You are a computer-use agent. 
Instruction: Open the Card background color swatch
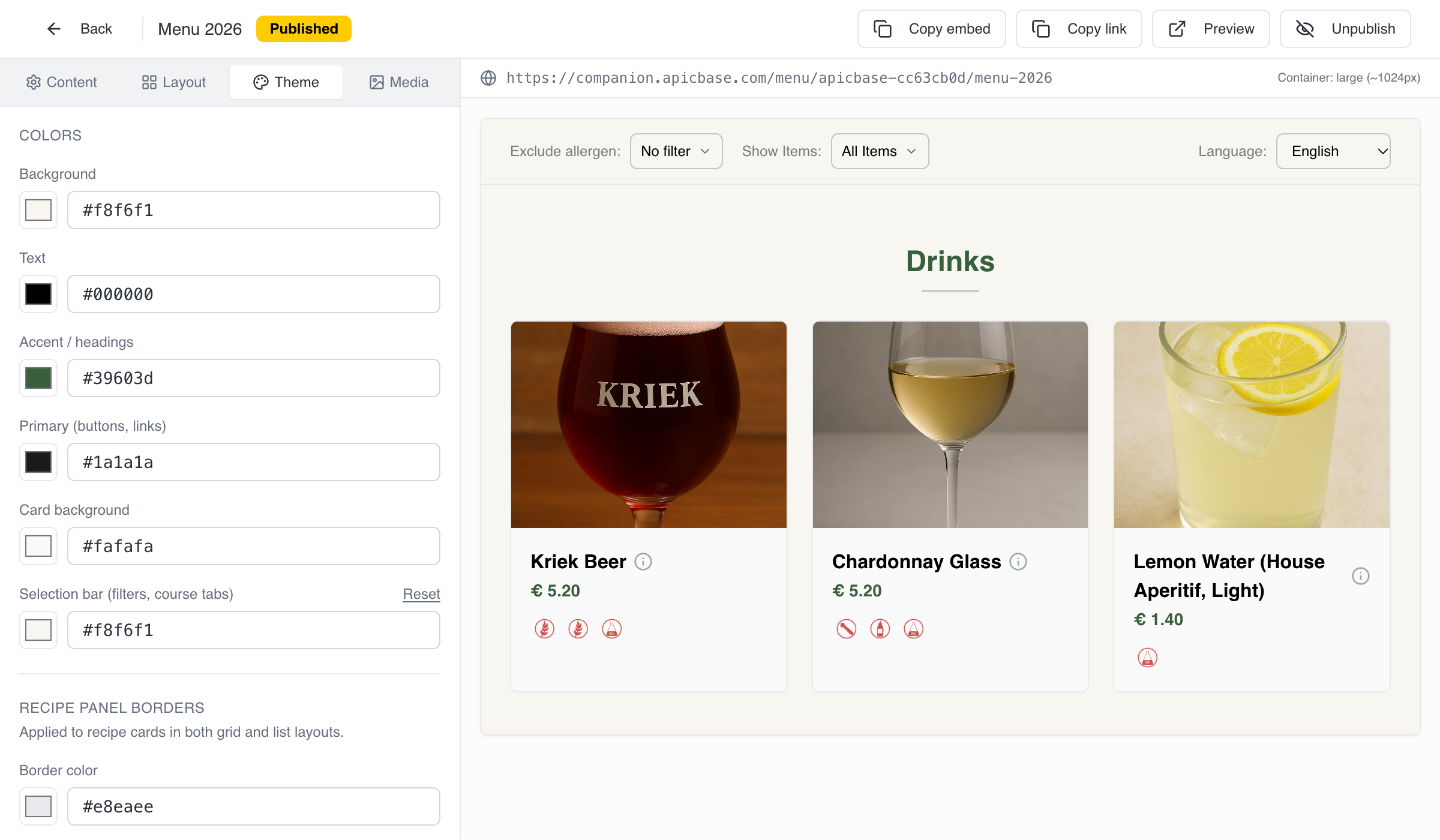click(x=38, y=546)
